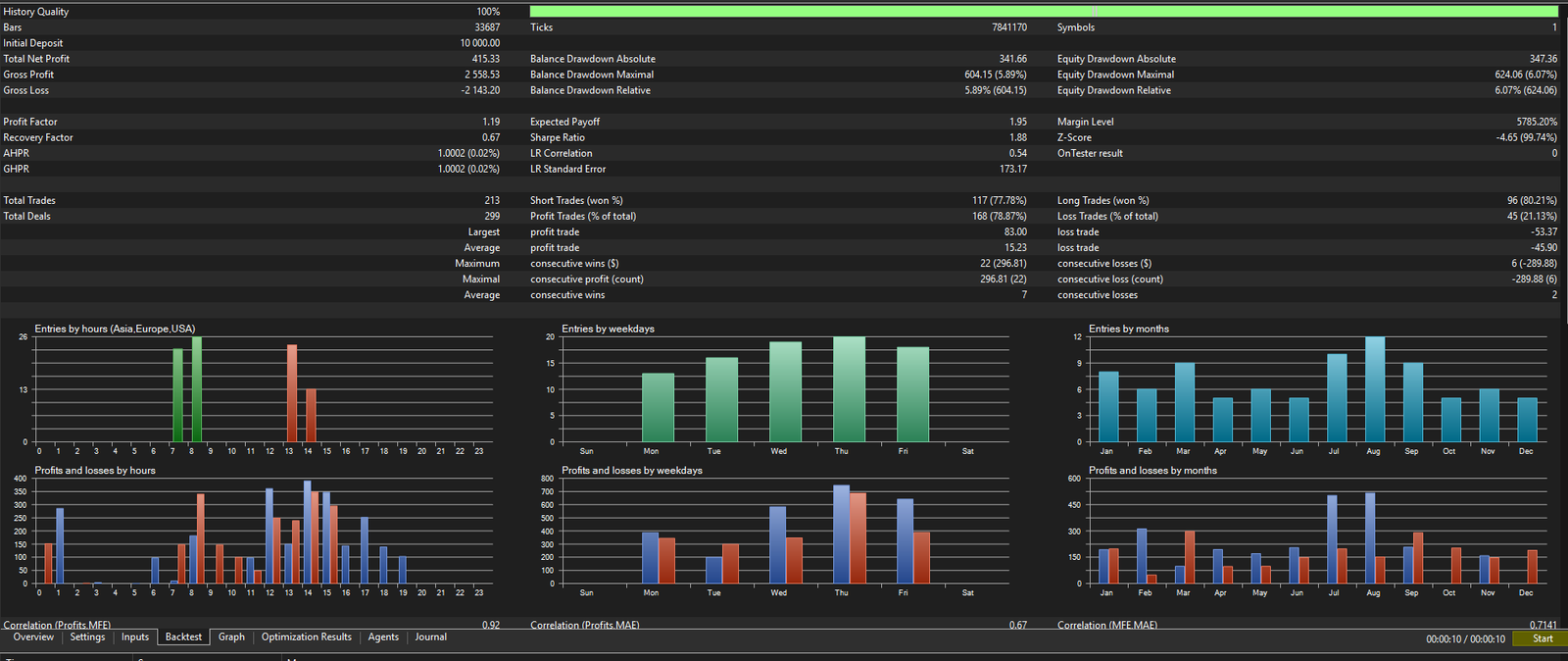Go to the Inputs tab
Image resolution: width=1568 pixels, height=661 pixels.
tap(135, 637)
